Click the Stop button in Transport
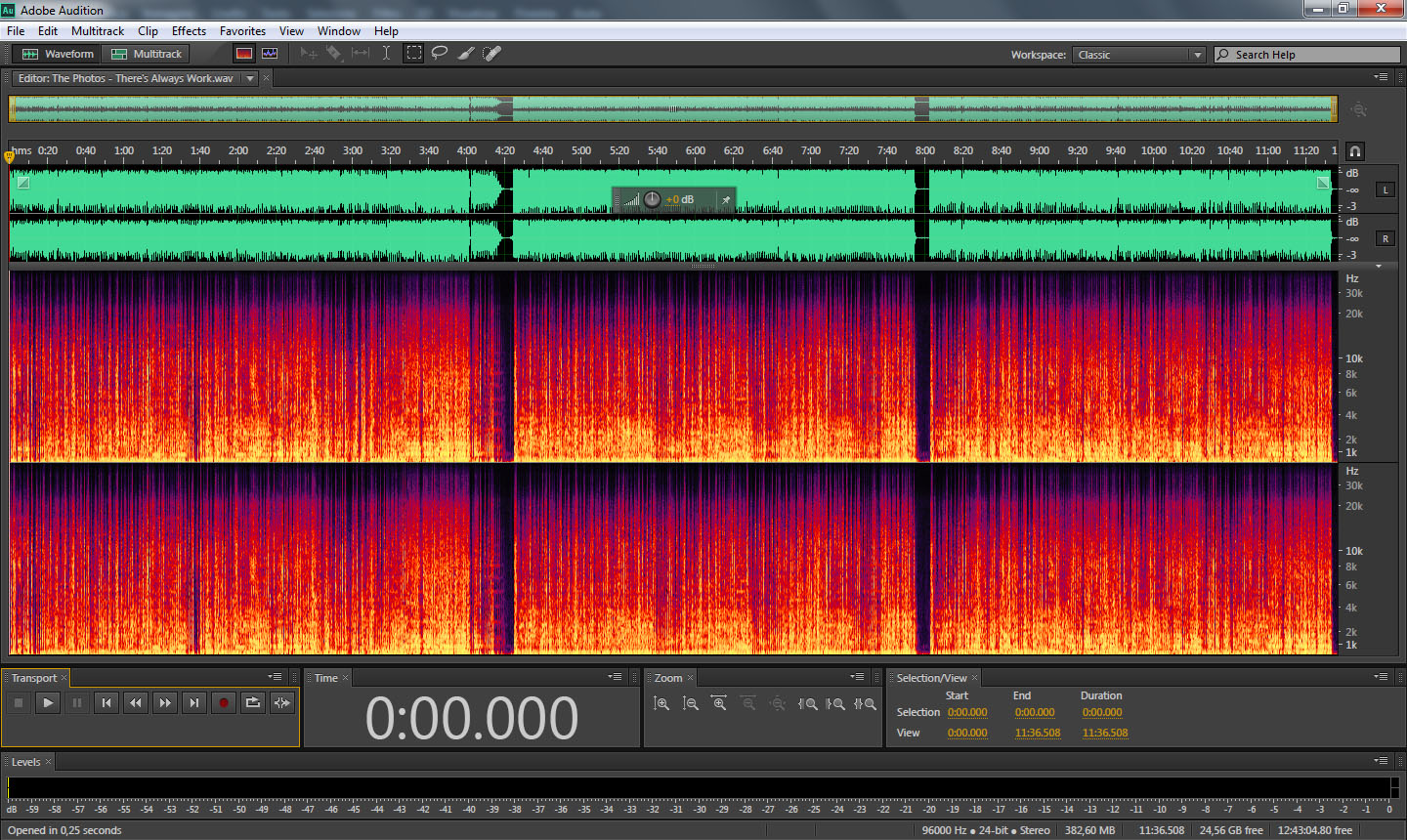 (x=19, y=702)
